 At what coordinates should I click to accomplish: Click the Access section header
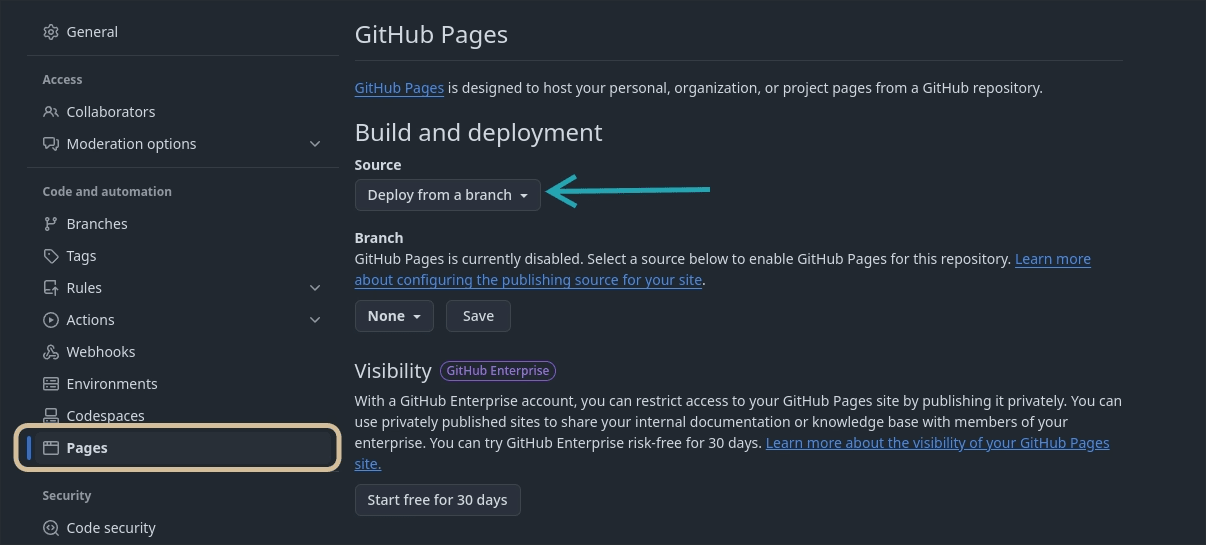pyautogui.click(x=62, y=80)
